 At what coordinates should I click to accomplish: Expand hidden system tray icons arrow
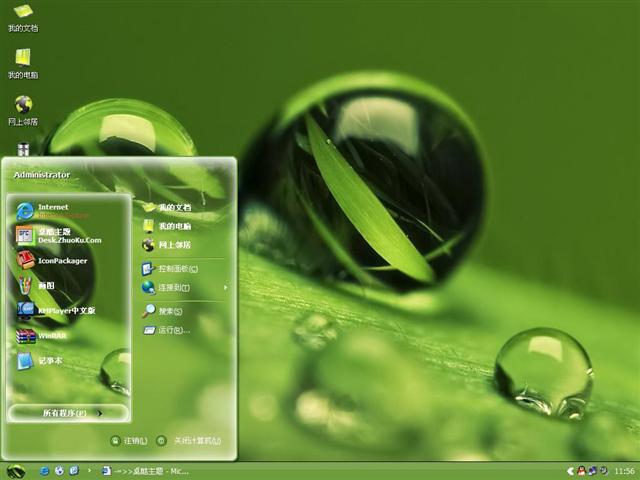tap(570, 471)
